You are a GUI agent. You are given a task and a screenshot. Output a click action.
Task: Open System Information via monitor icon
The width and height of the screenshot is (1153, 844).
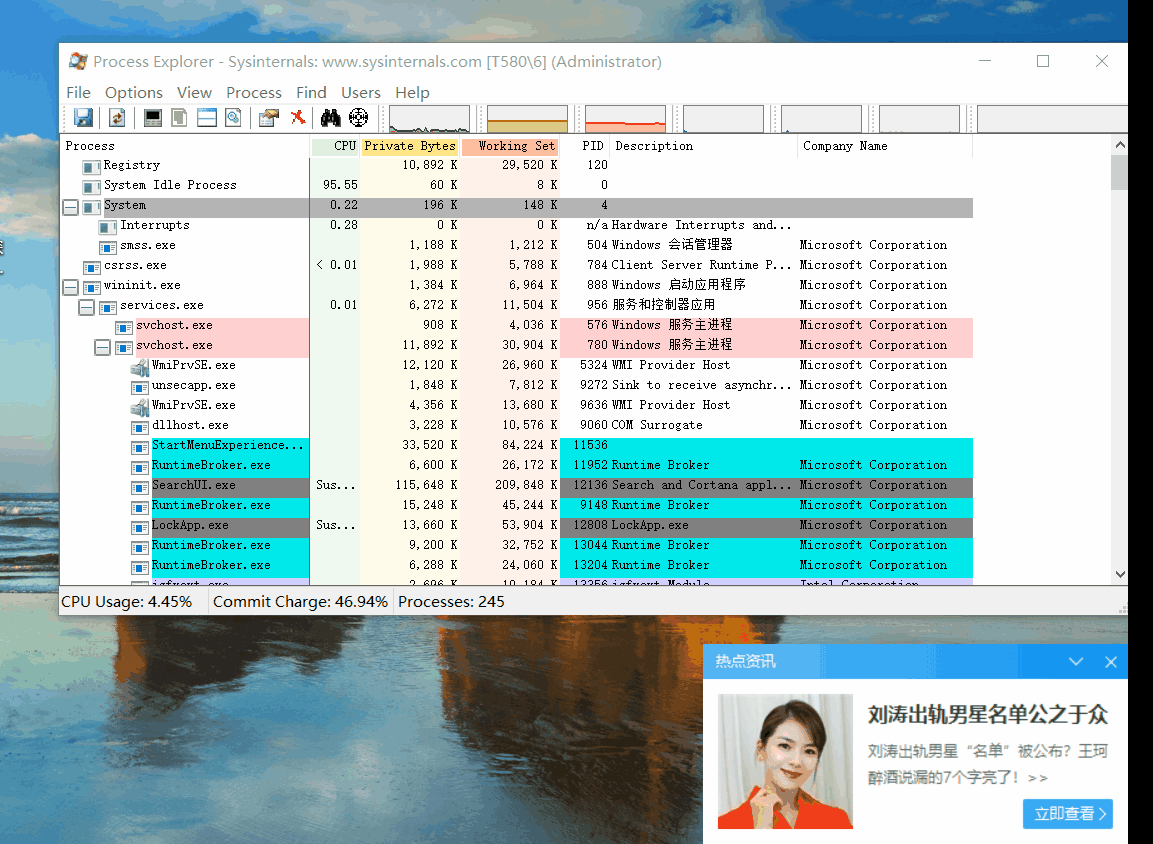(x=153, y=118)
